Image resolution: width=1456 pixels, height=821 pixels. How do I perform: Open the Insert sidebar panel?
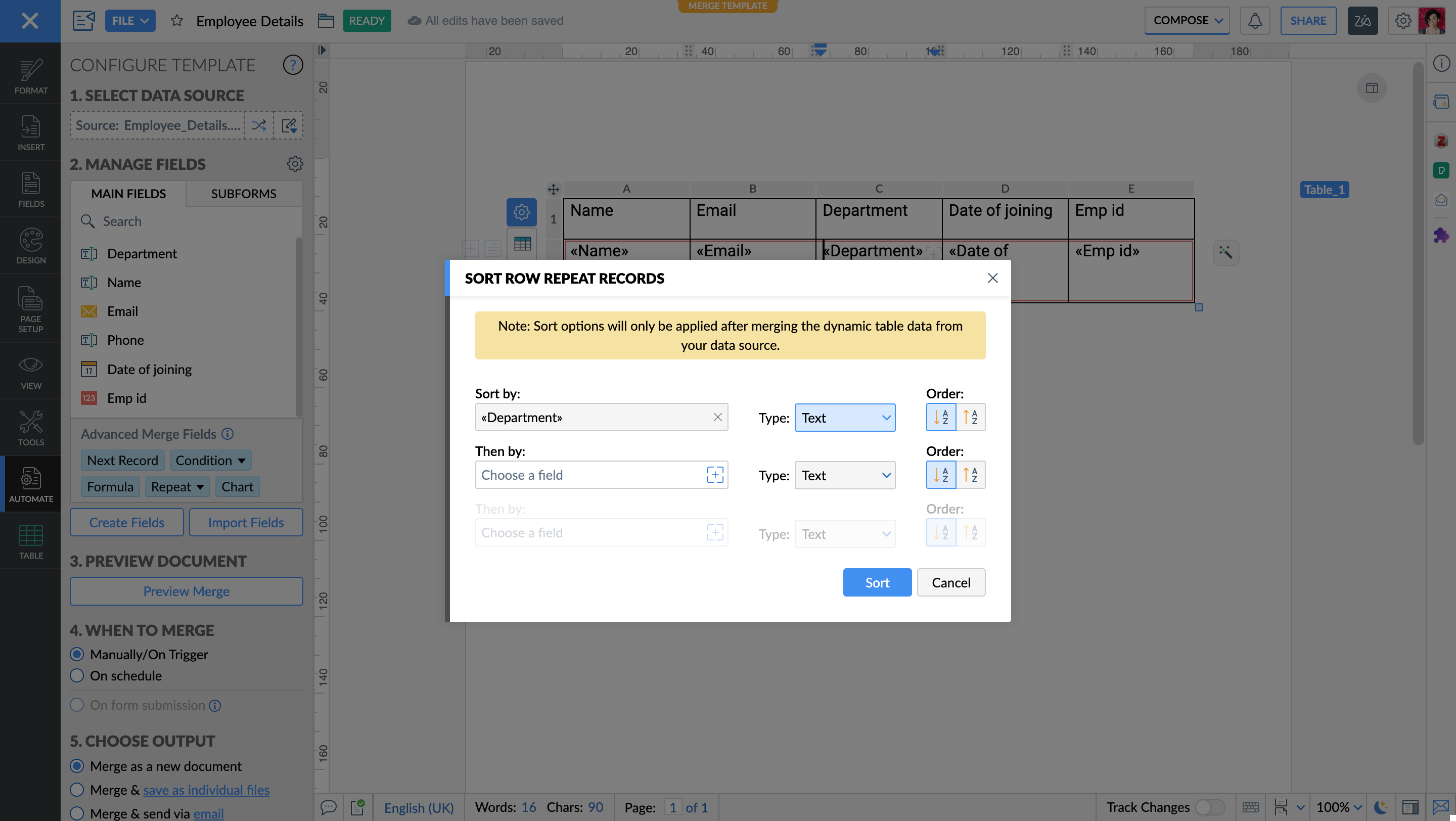30,133
